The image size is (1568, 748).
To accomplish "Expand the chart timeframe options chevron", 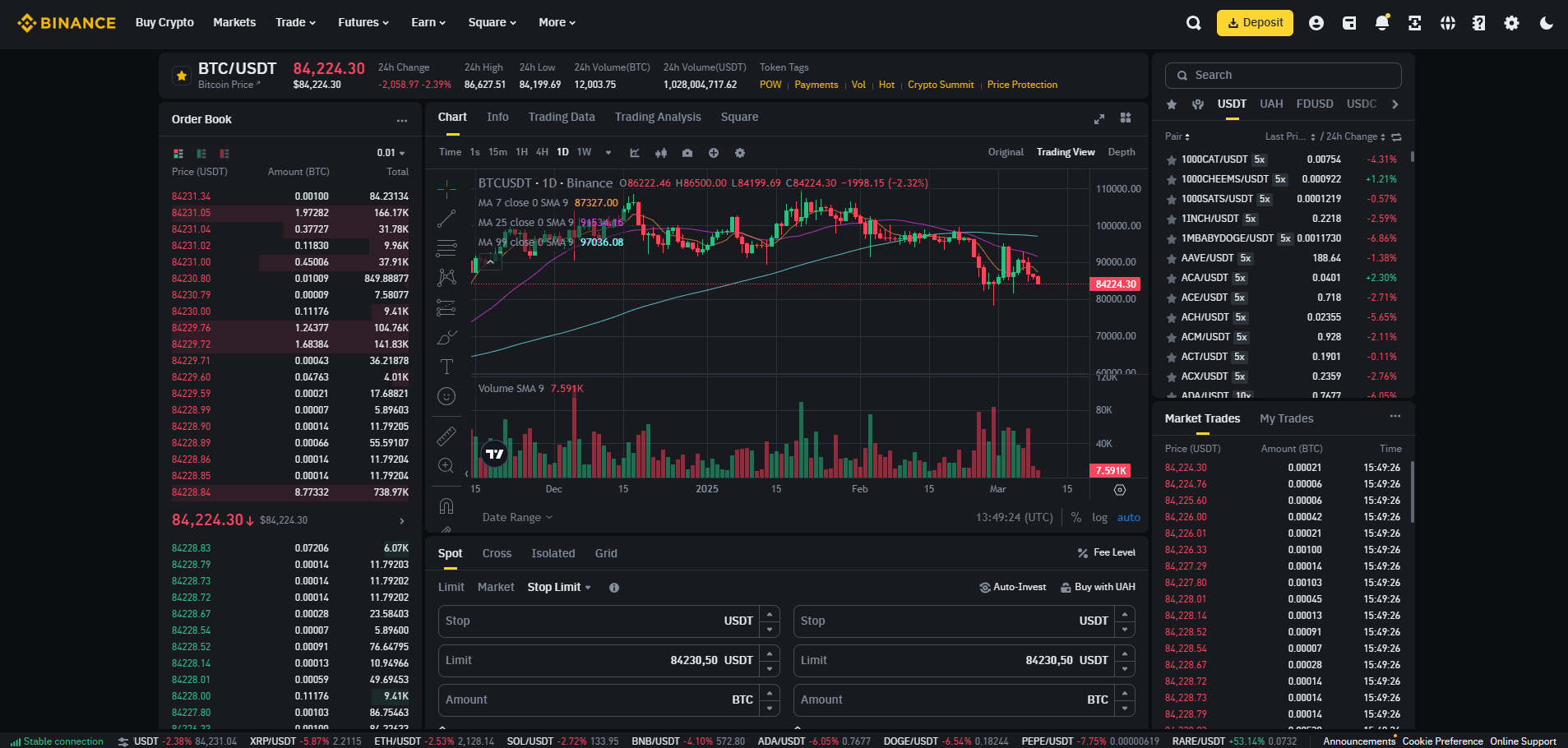I will [x=608, y=152].
